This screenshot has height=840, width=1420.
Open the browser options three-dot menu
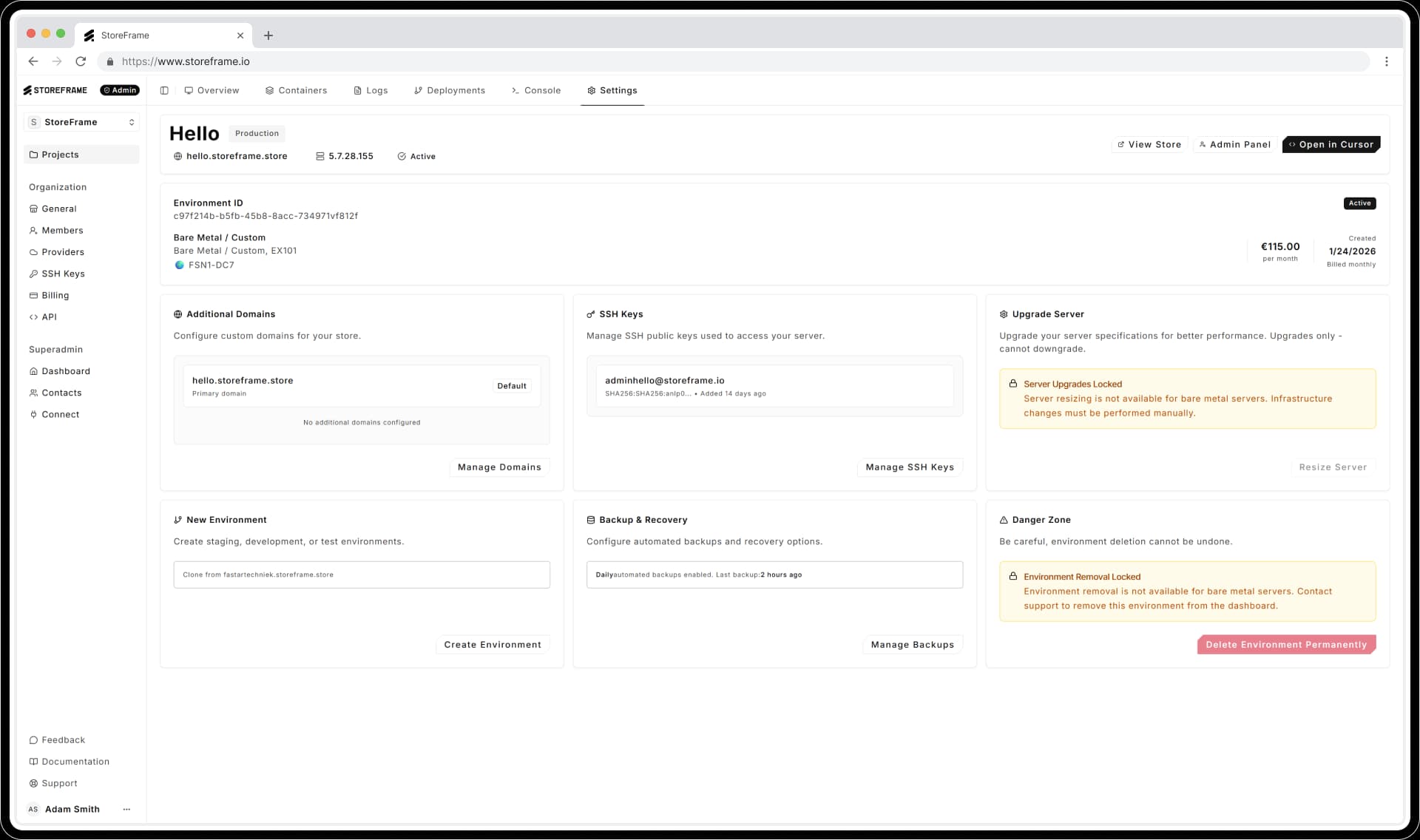tap(1387, 61)
